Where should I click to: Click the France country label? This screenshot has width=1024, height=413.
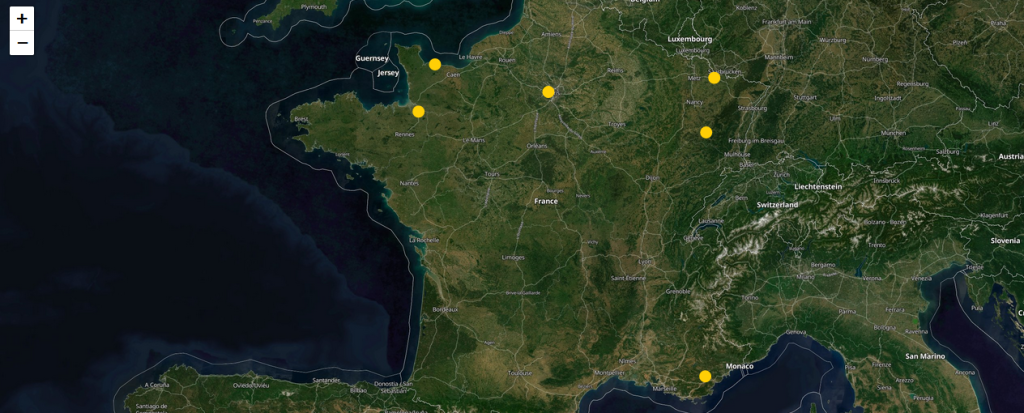coord(546,201)
